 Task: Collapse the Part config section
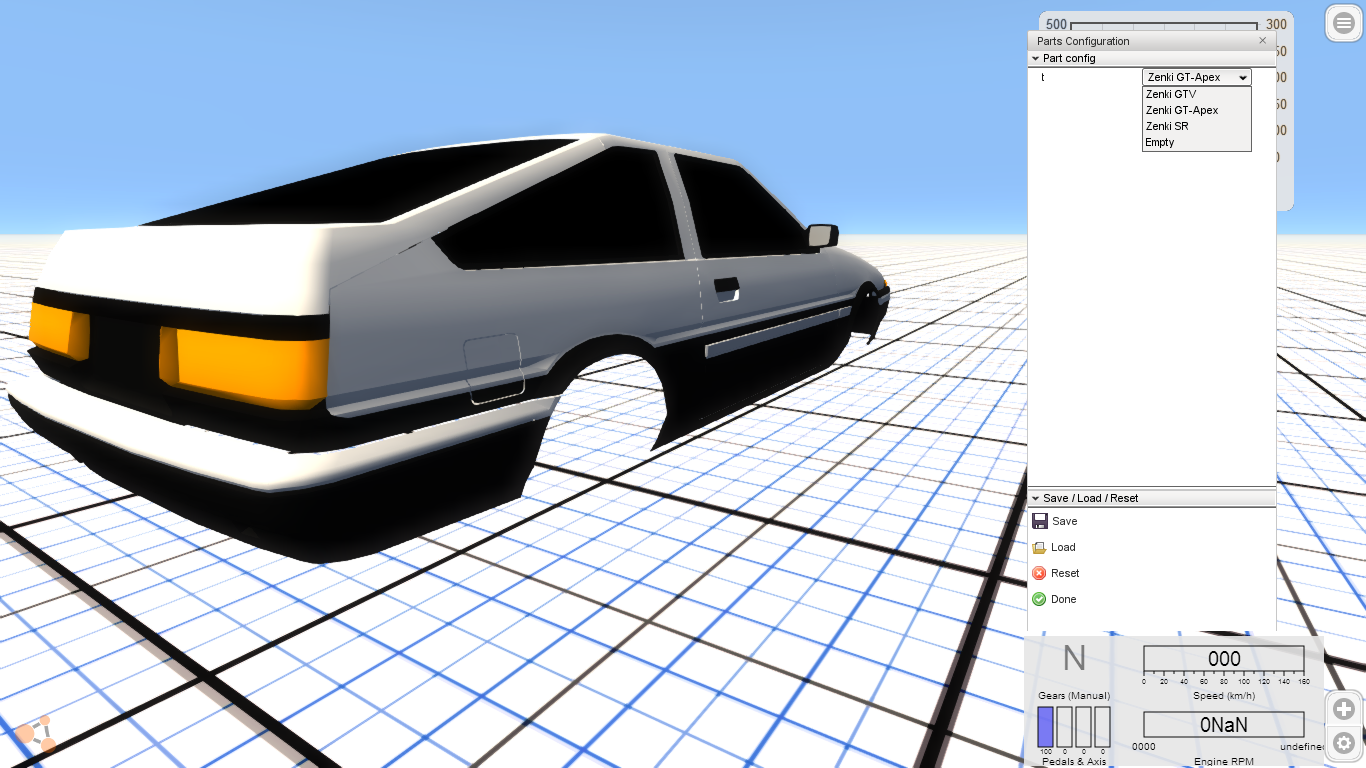pos(1036,58)
